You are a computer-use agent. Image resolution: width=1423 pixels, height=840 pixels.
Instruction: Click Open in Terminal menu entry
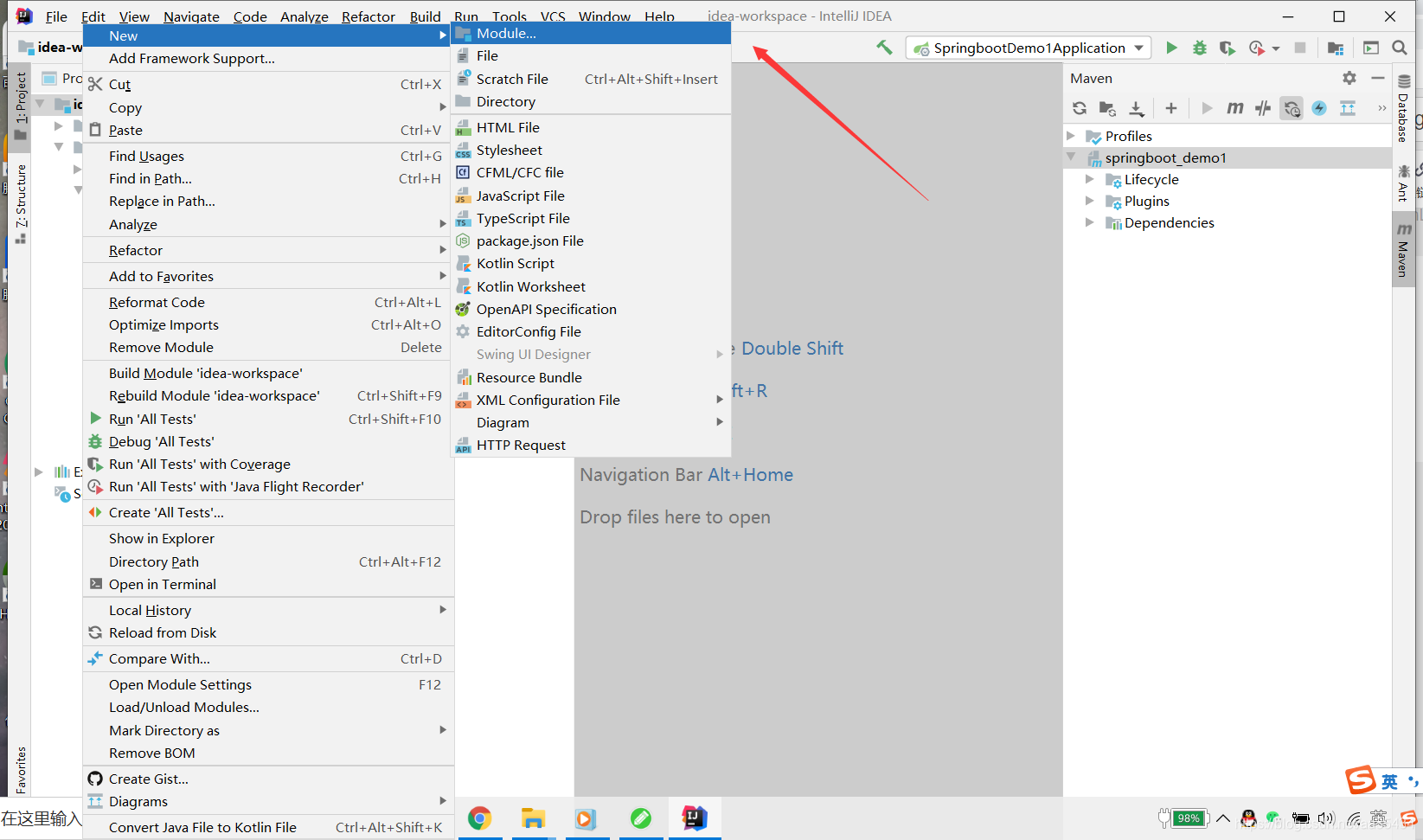(x=268, y=584)
